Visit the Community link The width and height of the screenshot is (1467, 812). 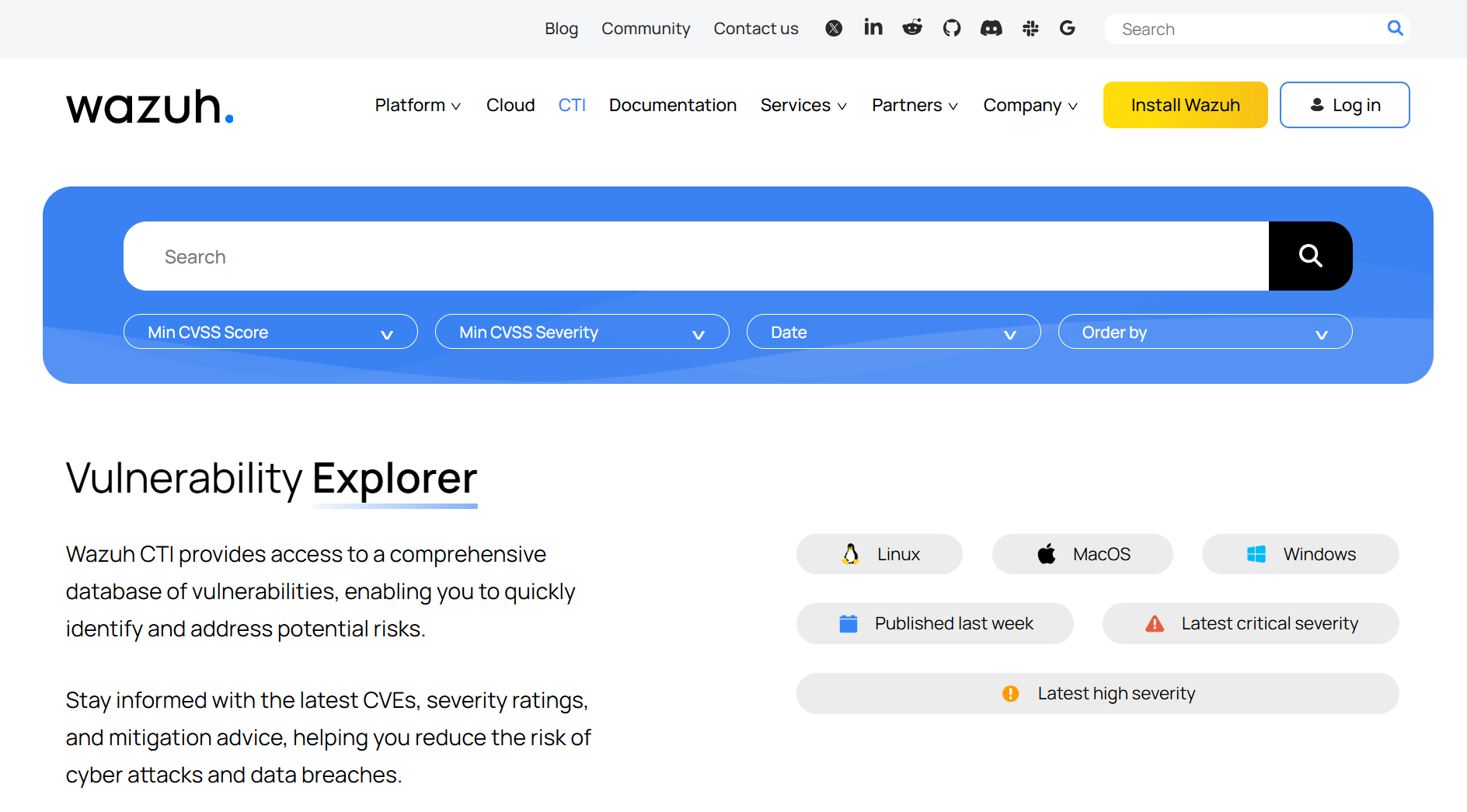[646, 29]
